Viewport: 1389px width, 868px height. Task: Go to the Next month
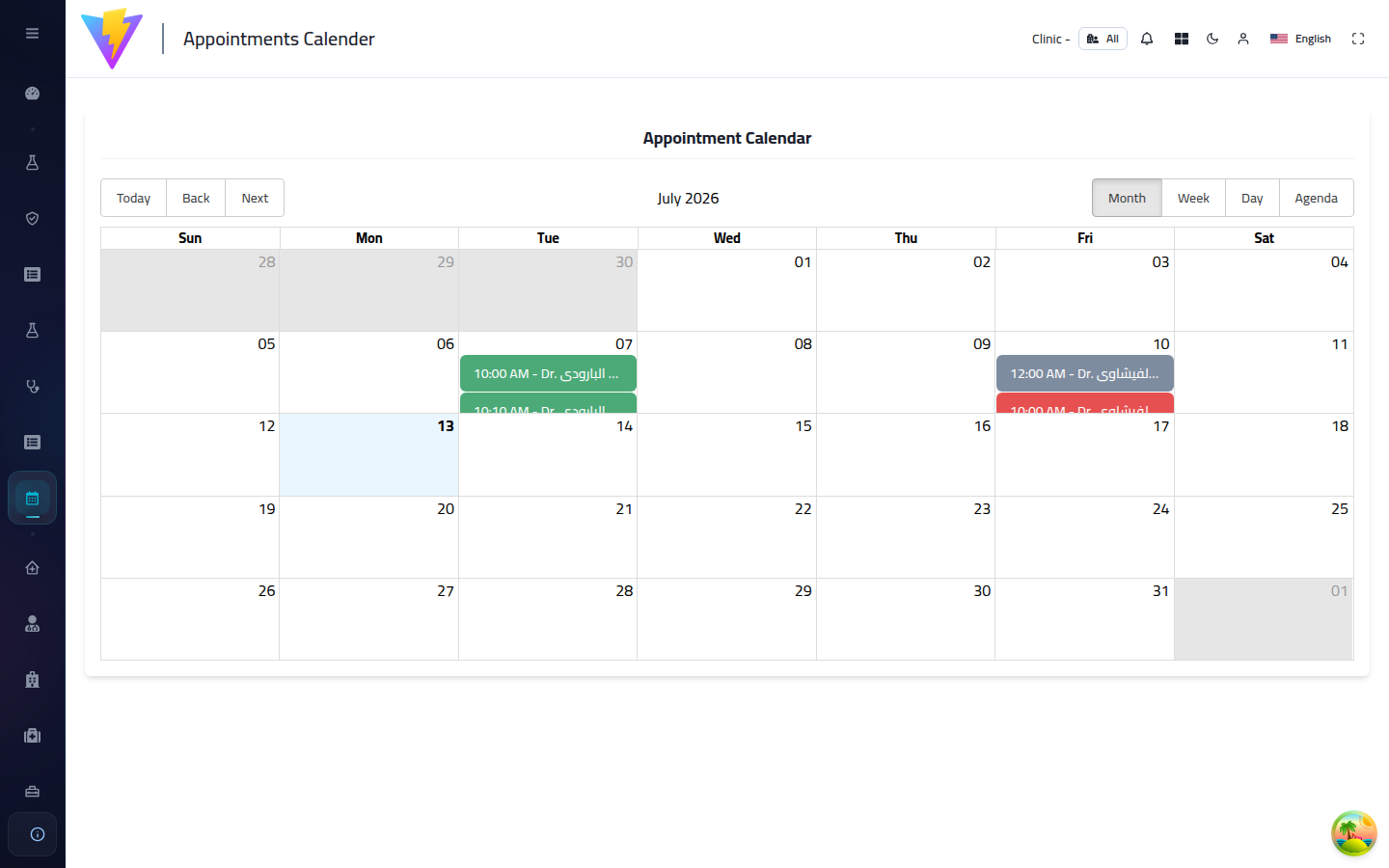coord(255,198)
